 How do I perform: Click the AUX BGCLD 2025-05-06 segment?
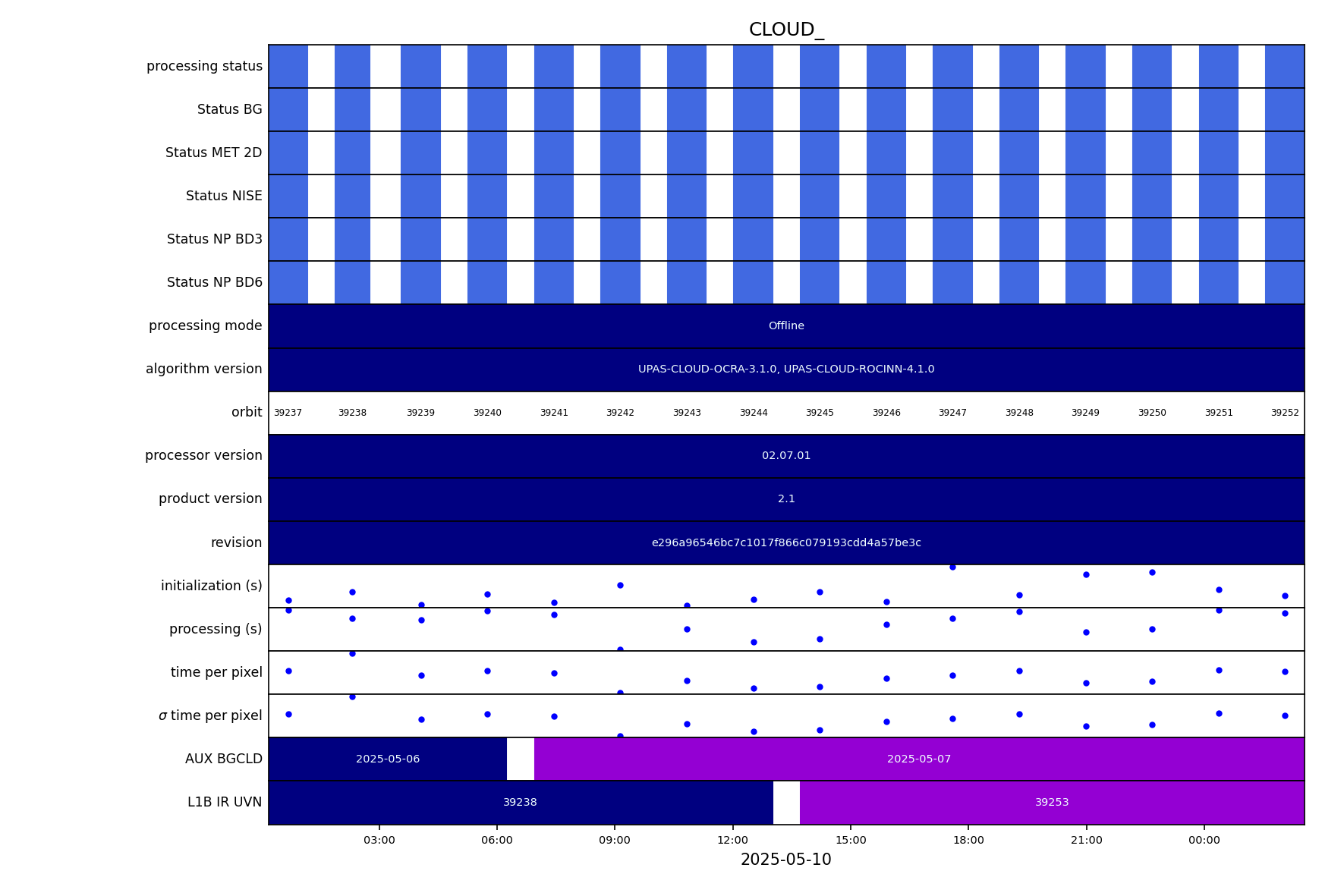click(388, 759)
